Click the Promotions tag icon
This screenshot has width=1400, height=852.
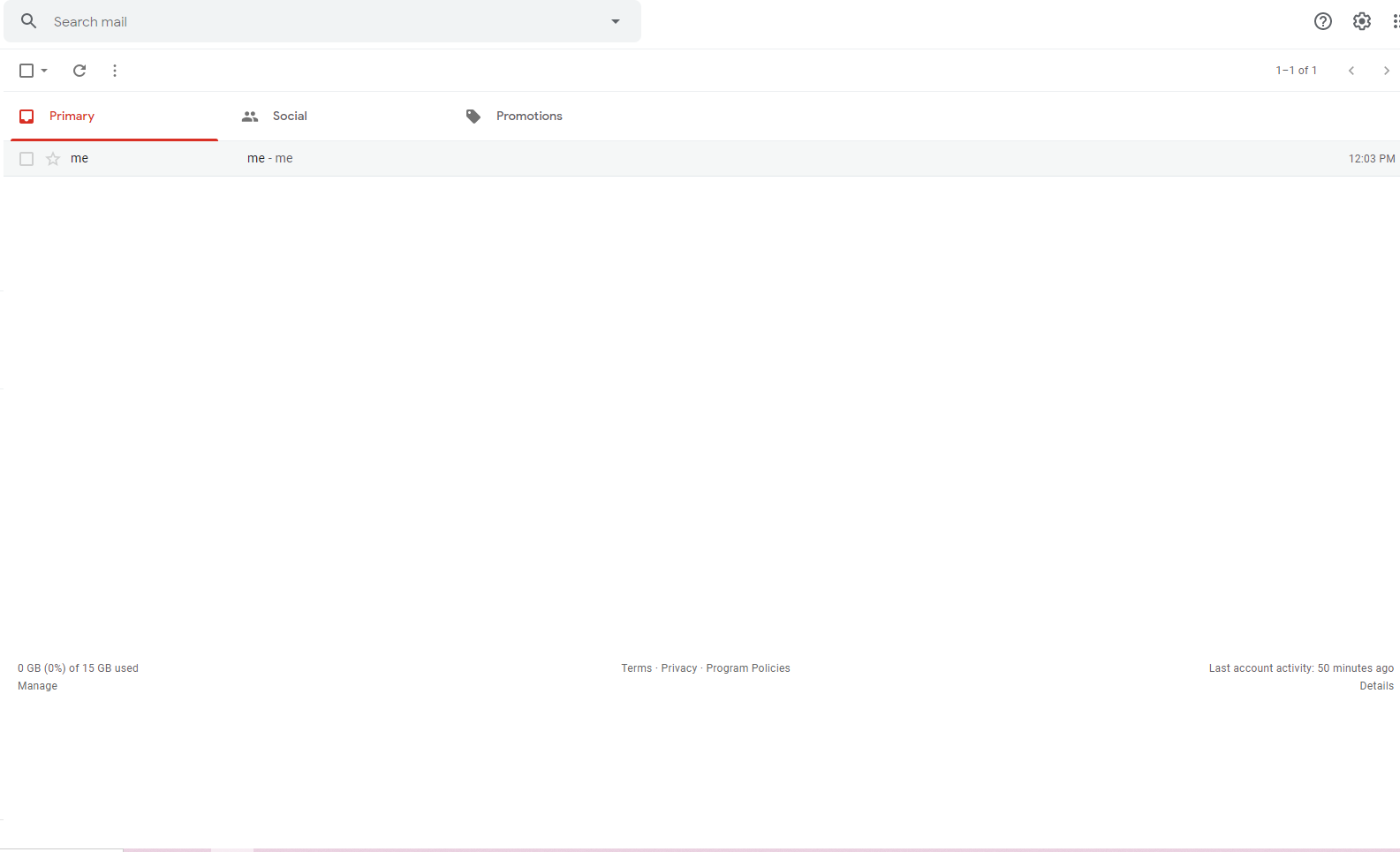tap(473, 117)
